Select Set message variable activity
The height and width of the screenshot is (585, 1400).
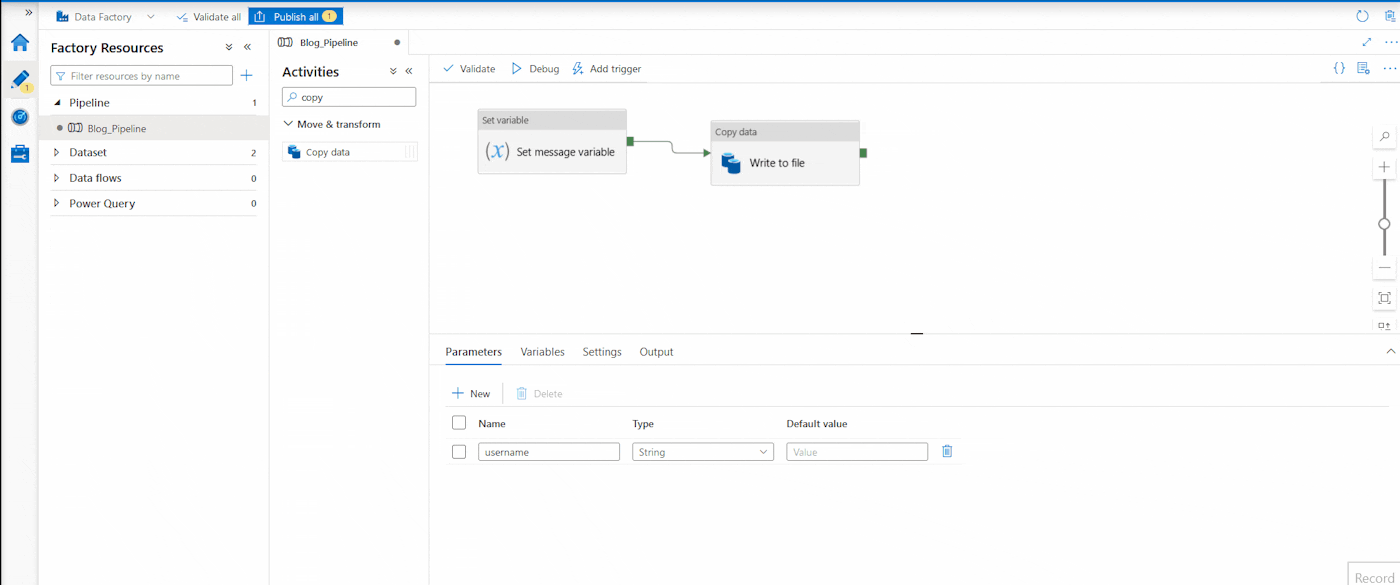point(552,141)
